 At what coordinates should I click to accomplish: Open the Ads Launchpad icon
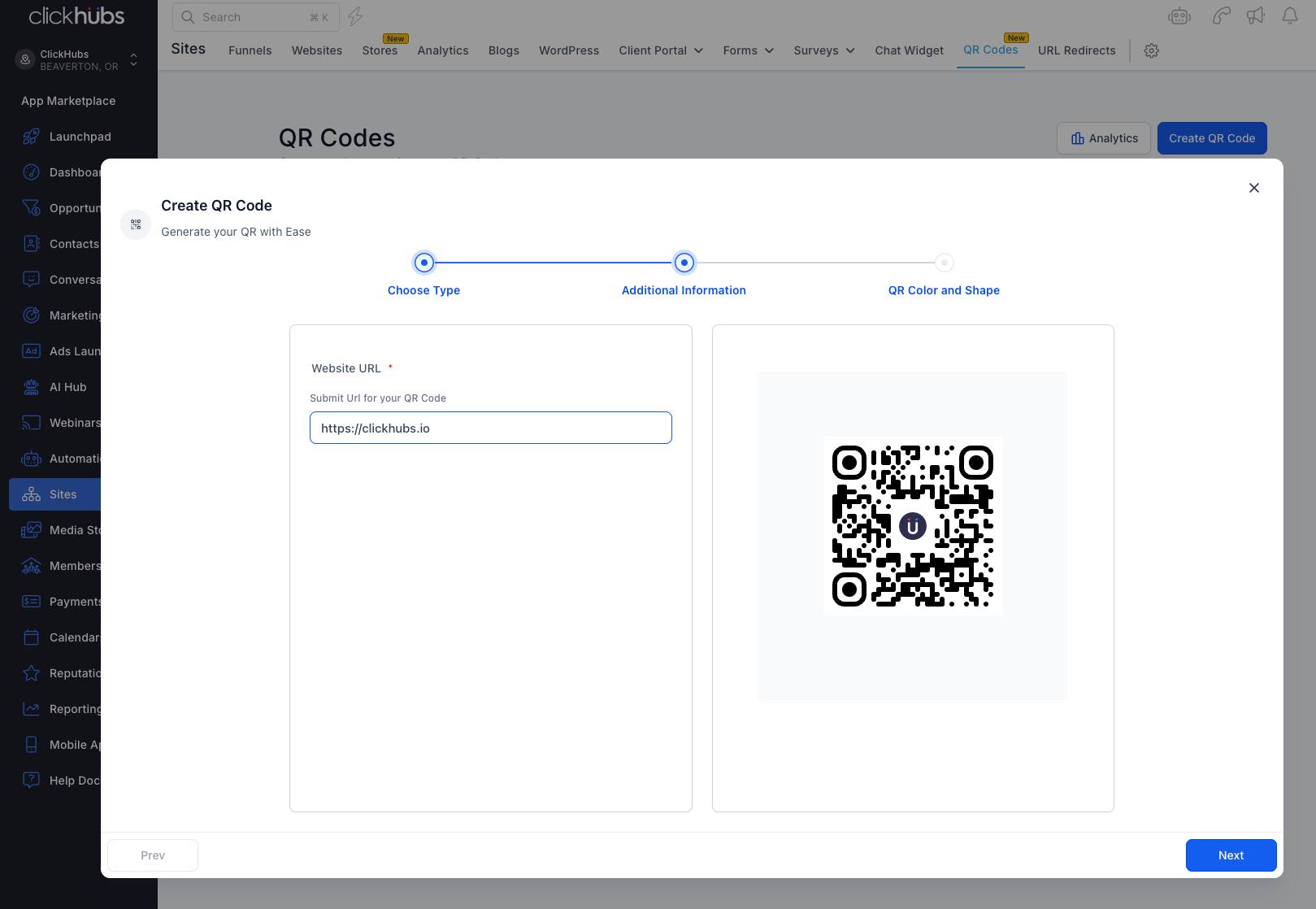pos(31,351)
